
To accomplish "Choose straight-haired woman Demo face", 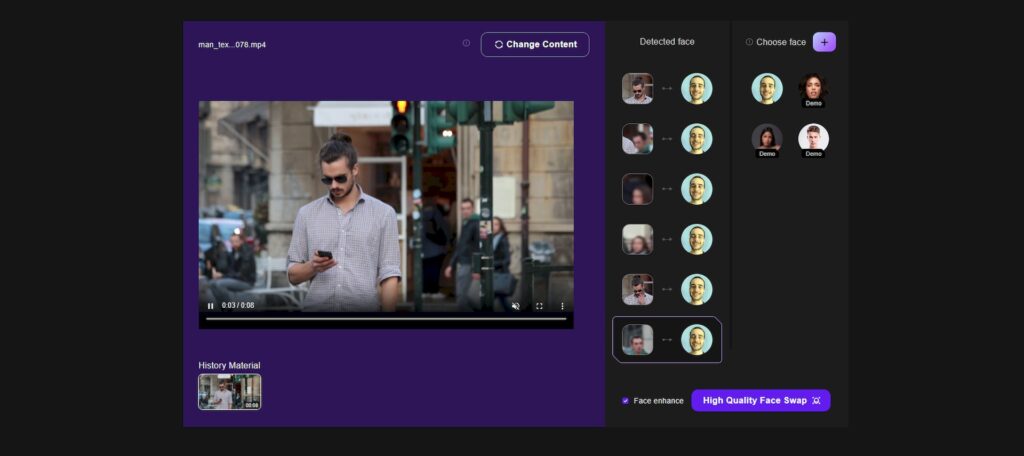I will point(767,138).
